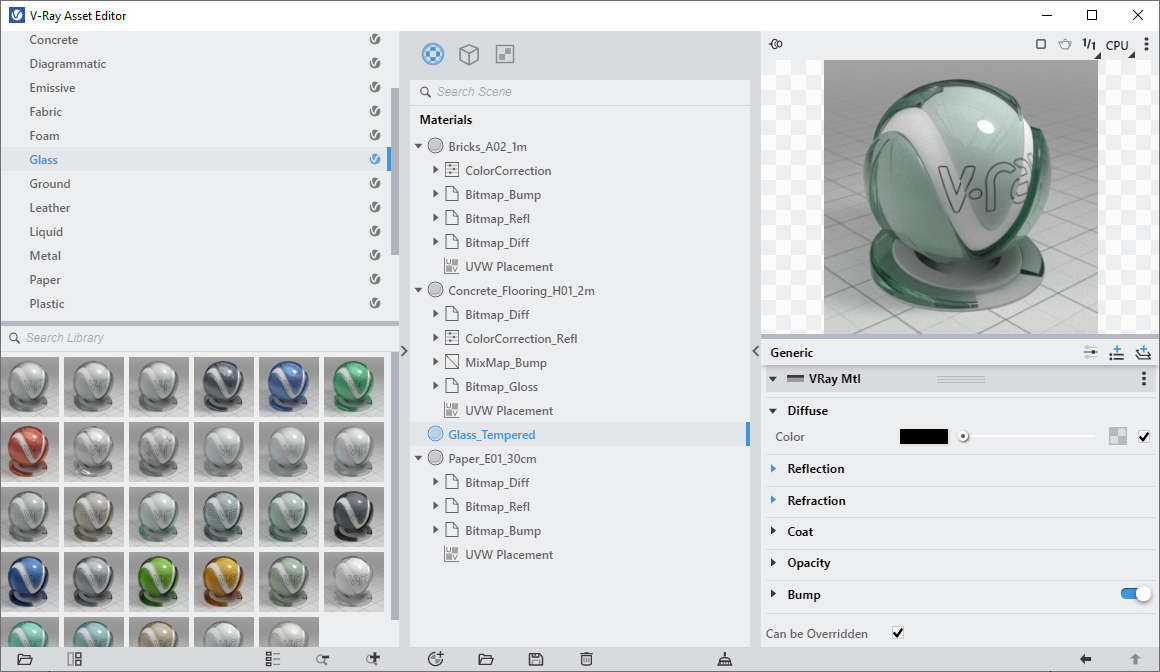Select the Materials category sphere icon
1160x672 pixels.
(x=433, y=54)
